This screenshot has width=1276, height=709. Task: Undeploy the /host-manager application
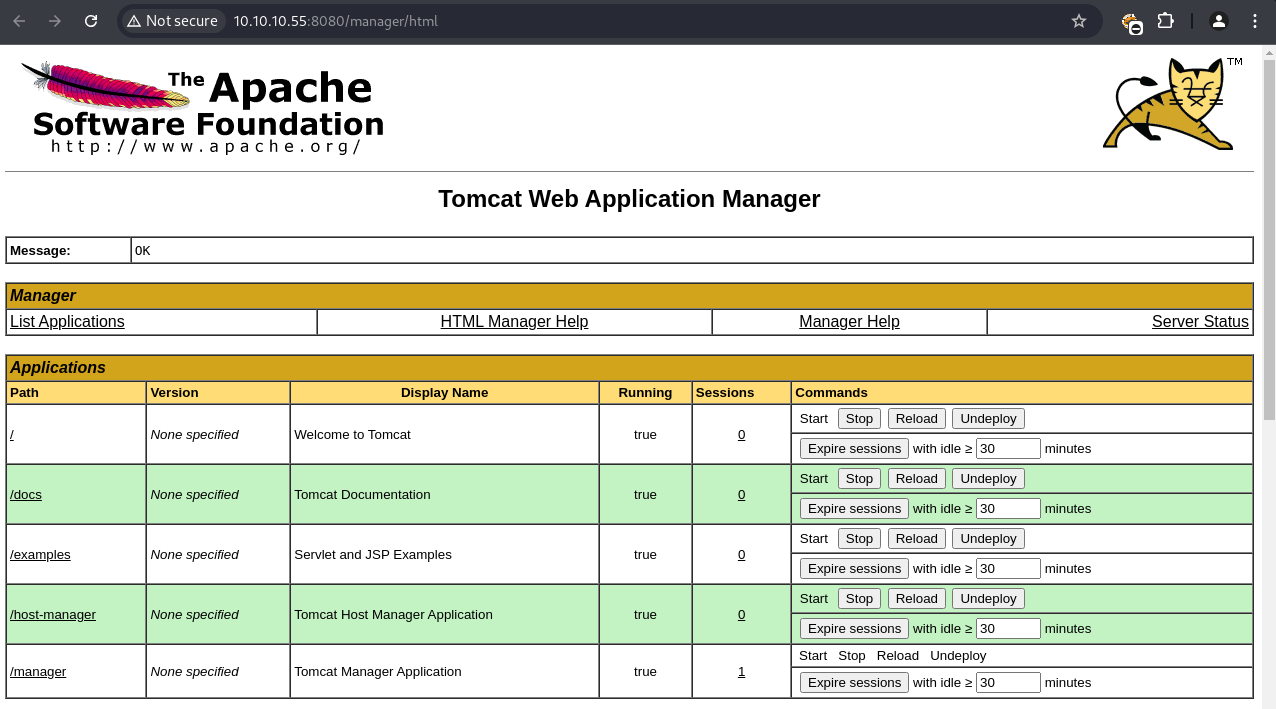[x=988, y=599]
